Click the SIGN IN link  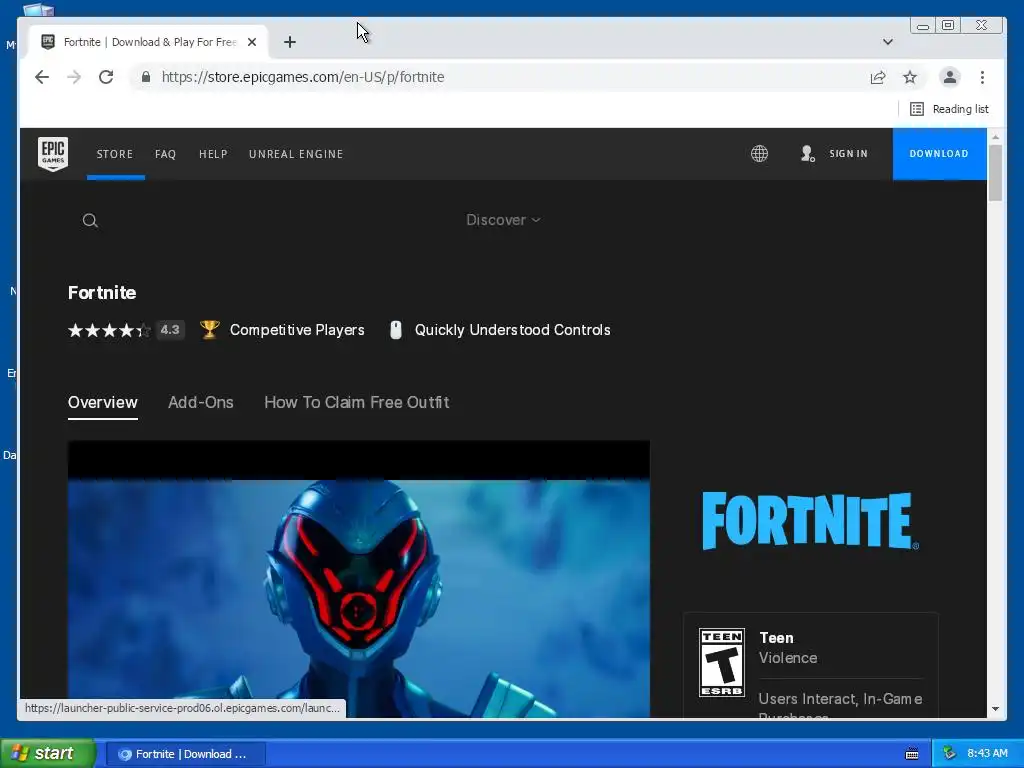848,153
